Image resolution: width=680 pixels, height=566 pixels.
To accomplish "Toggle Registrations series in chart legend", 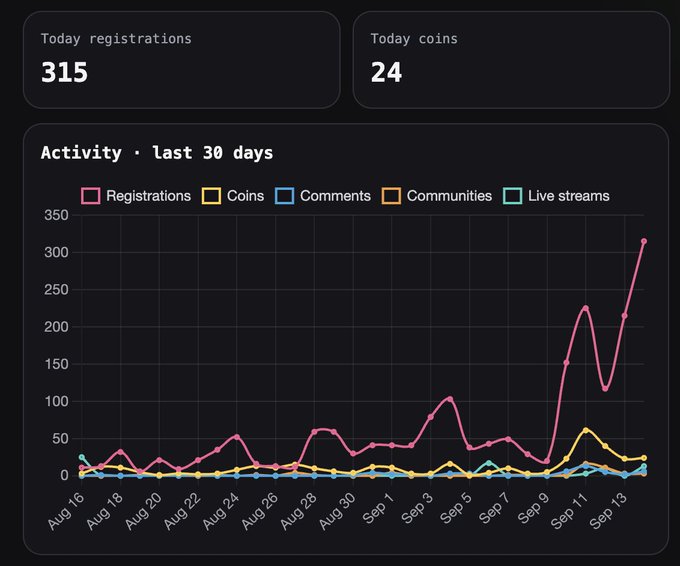I will (136, 196).
